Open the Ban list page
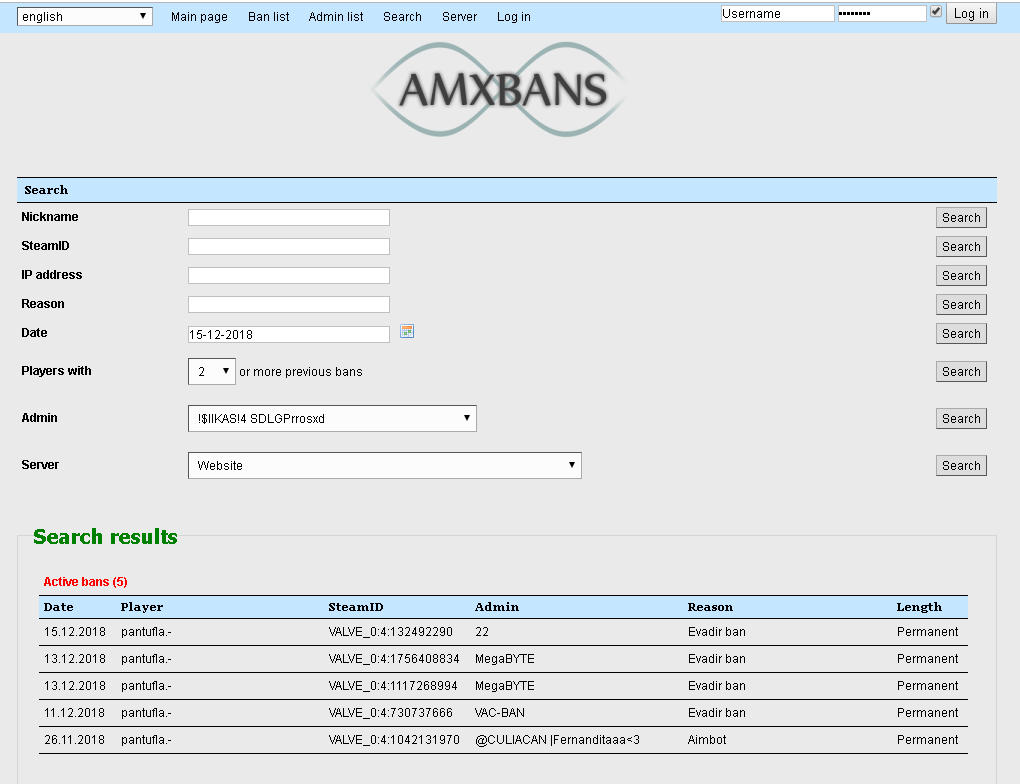Screen dimensions: 1020x784 tap(269, 17)
